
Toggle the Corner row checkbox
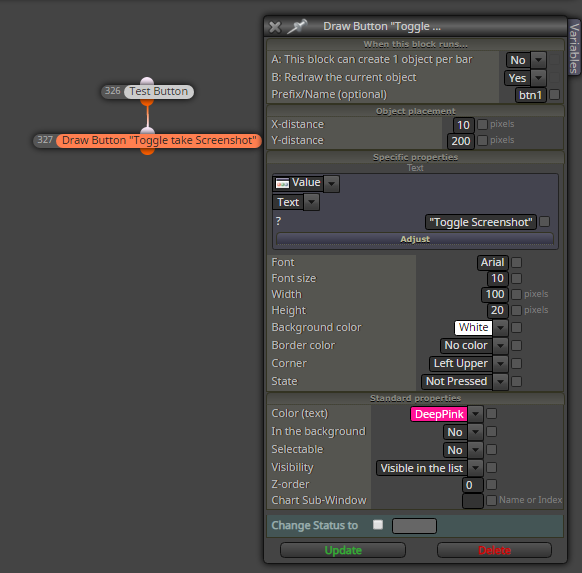click(x=516, y=363)
